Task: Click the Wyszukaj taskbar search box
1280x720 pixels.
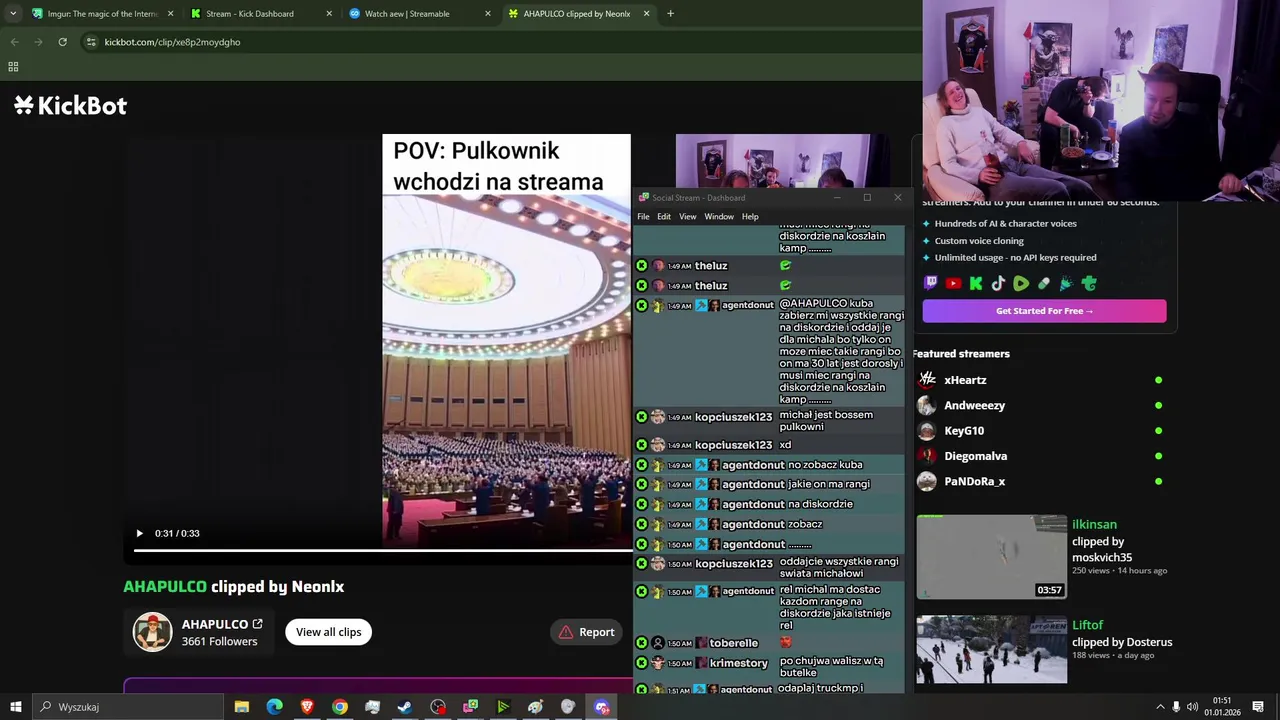Action: [128, 707]
